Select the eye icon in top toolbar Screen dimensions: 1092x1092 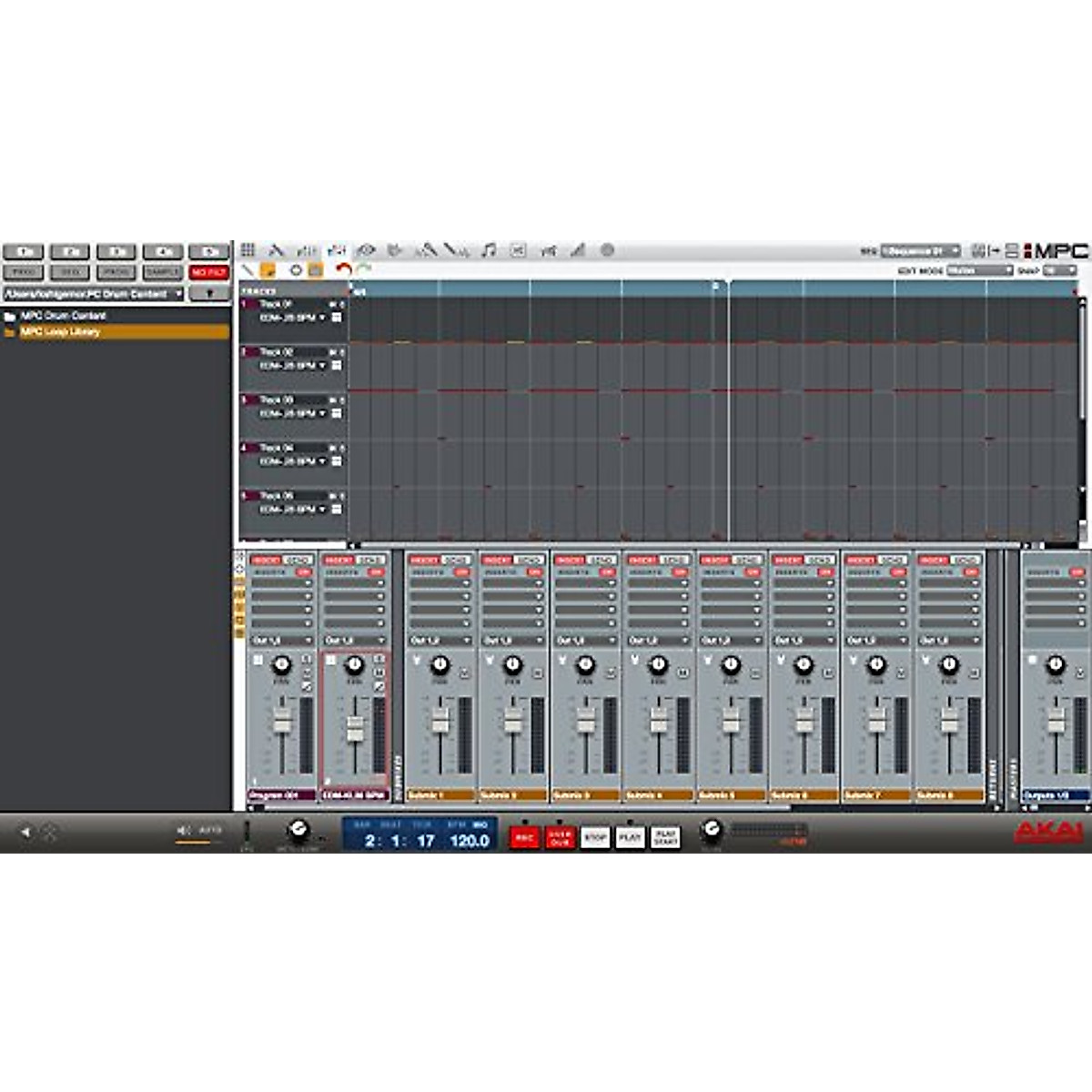pos(366,250)
